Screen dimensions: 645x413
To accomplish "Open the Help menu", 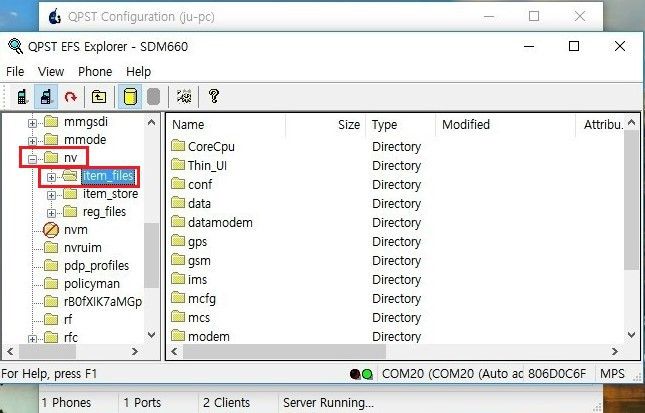I will [x=138, y=72].
